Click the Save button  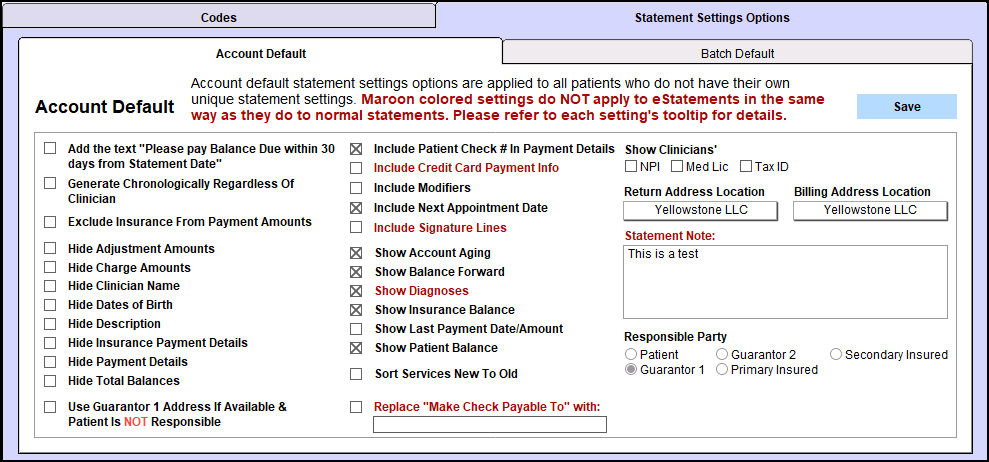click(906, 107)
